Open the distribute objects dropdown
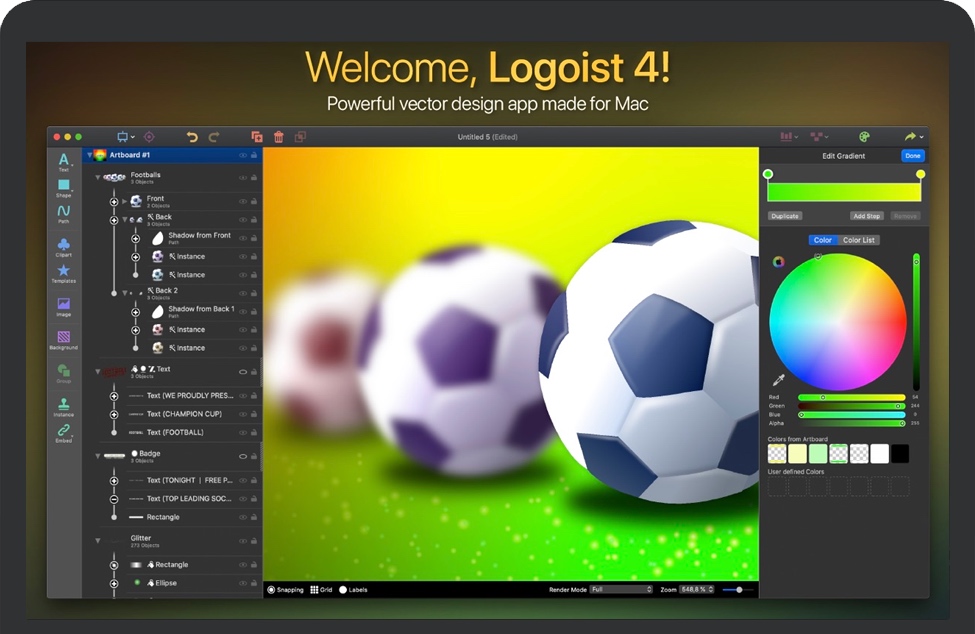This screenshot has height=634, width=975. coord(819,137)
